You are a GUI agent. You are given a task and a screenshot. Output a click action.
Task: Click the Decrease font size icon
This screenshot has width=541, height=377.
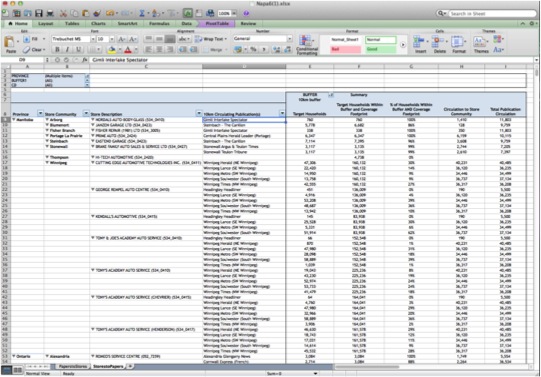(x=132, y=39)
